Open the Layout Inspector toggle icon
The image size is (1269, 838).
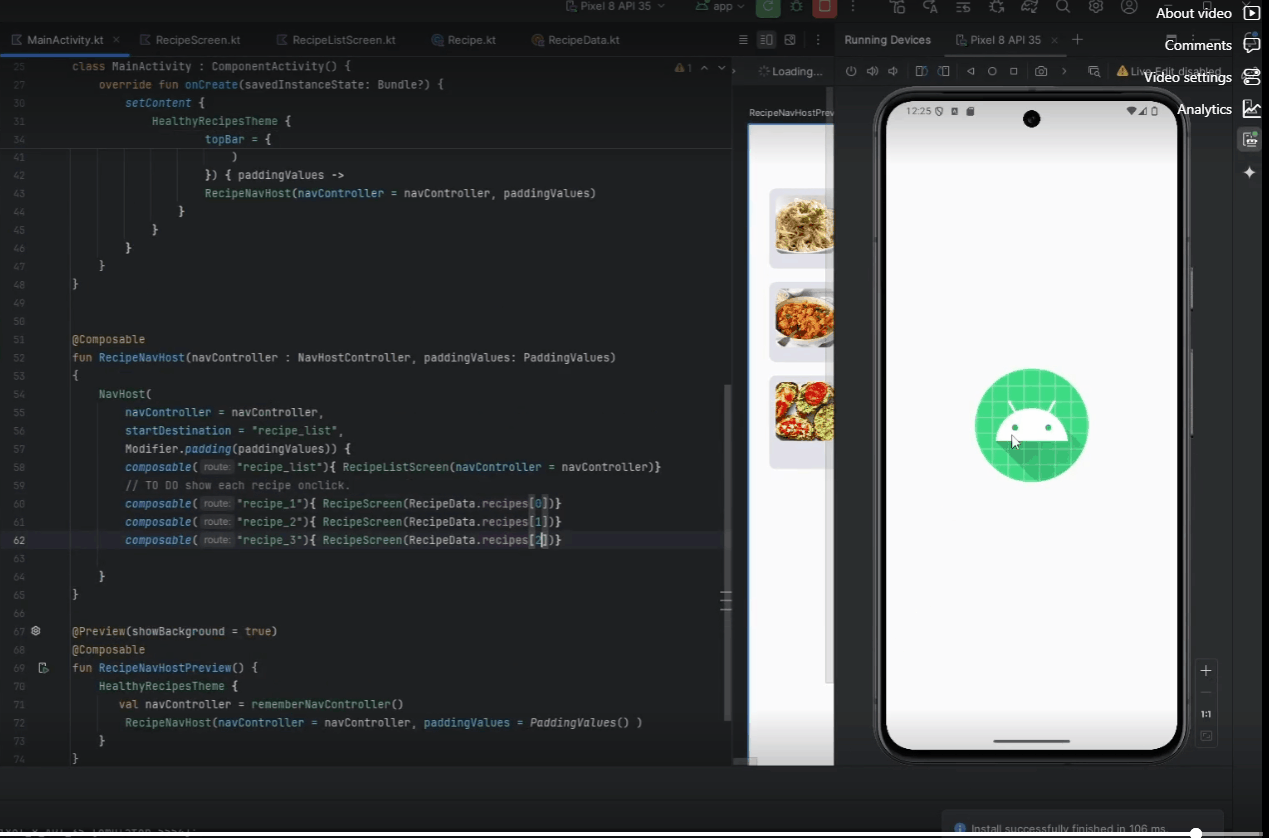[1094, 72]
